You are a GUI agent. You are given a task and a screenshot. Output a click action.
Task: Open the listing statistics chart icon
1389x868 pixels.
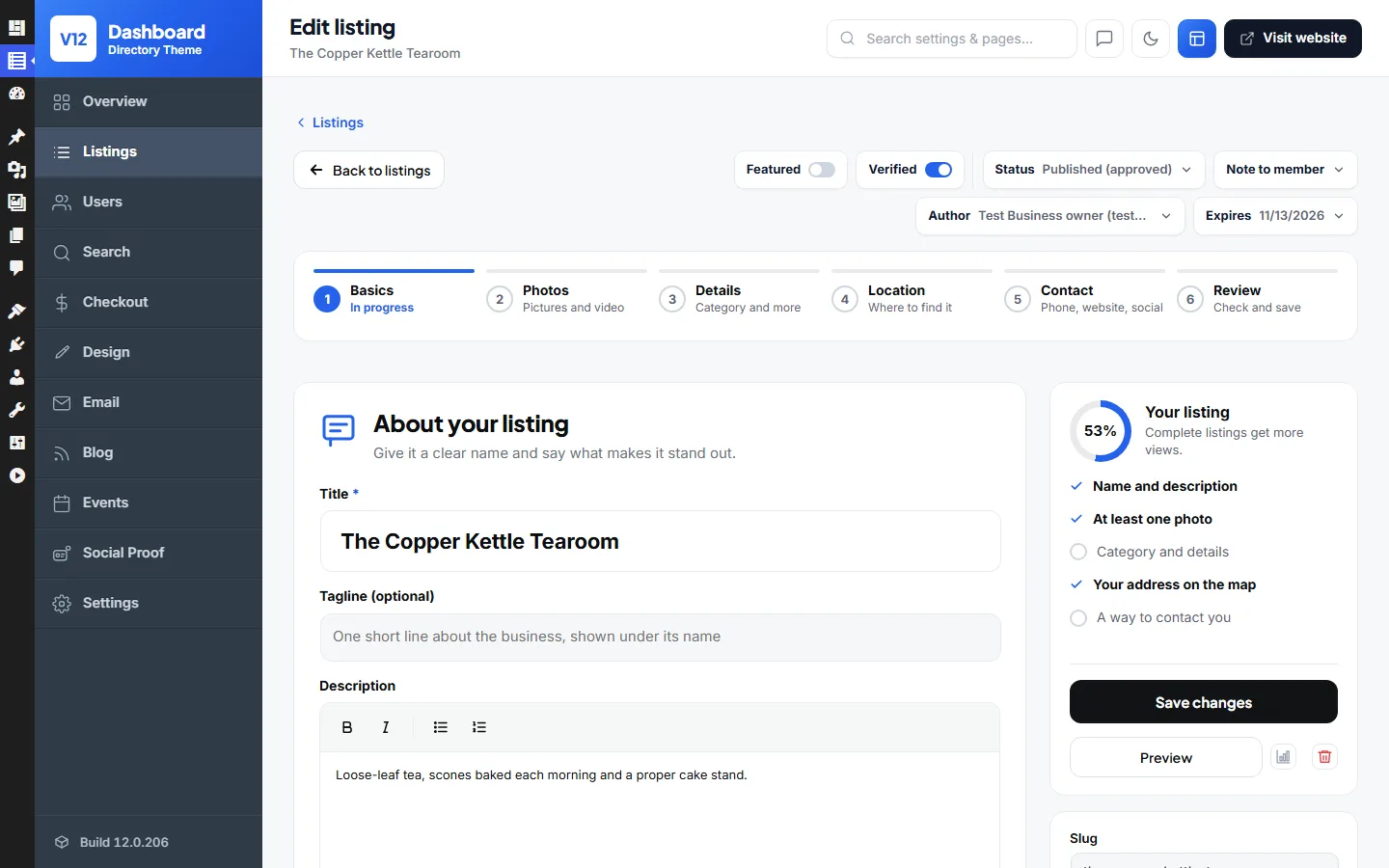(x=1283, y=757)
